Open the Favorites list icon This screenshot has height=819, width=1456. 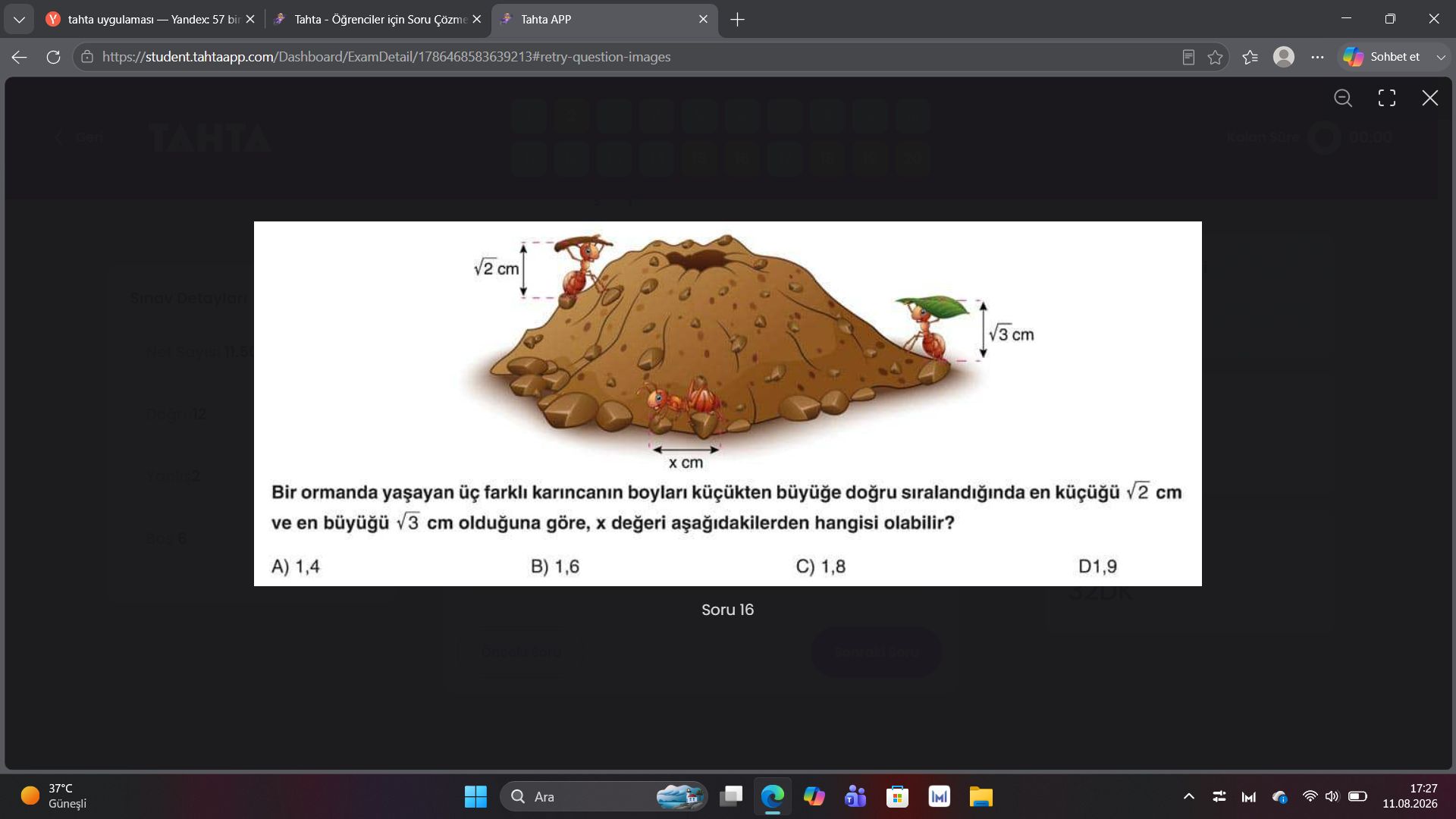click(x=1250, y=57)
